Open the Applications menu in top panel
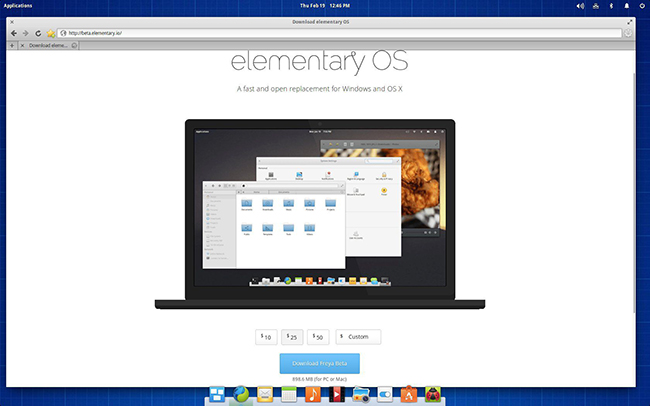This screenshot has height=406, width=650. (18, 6)
